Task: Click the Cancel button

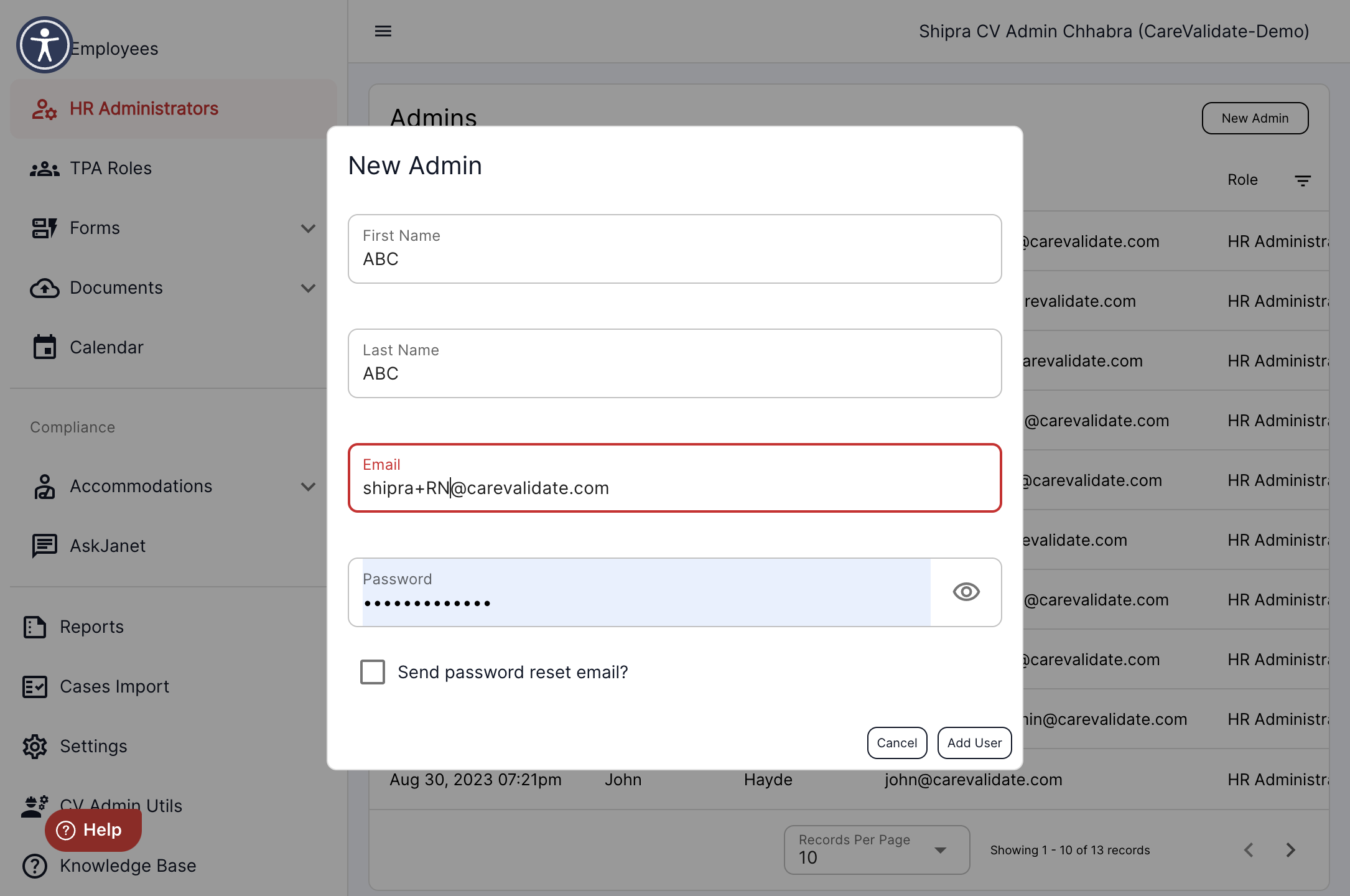Action: coord(897,743)
